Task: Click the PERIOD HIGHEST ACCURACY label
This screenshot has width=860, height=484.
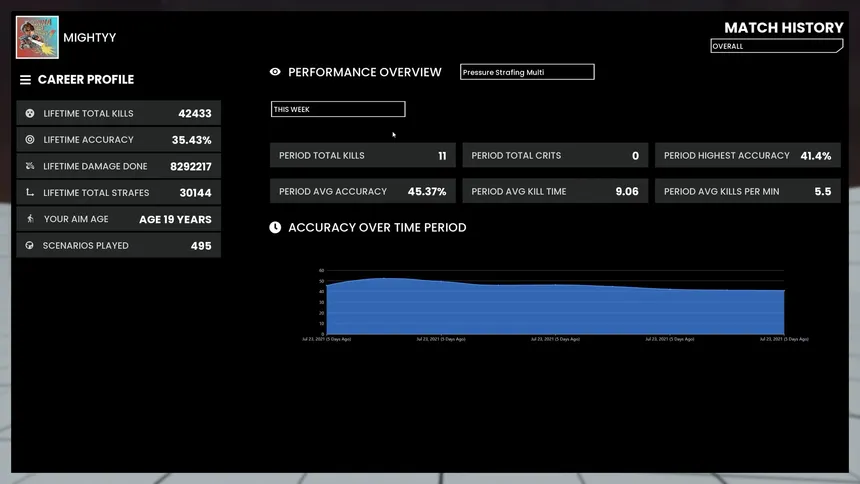Action: tap(727, 155)
